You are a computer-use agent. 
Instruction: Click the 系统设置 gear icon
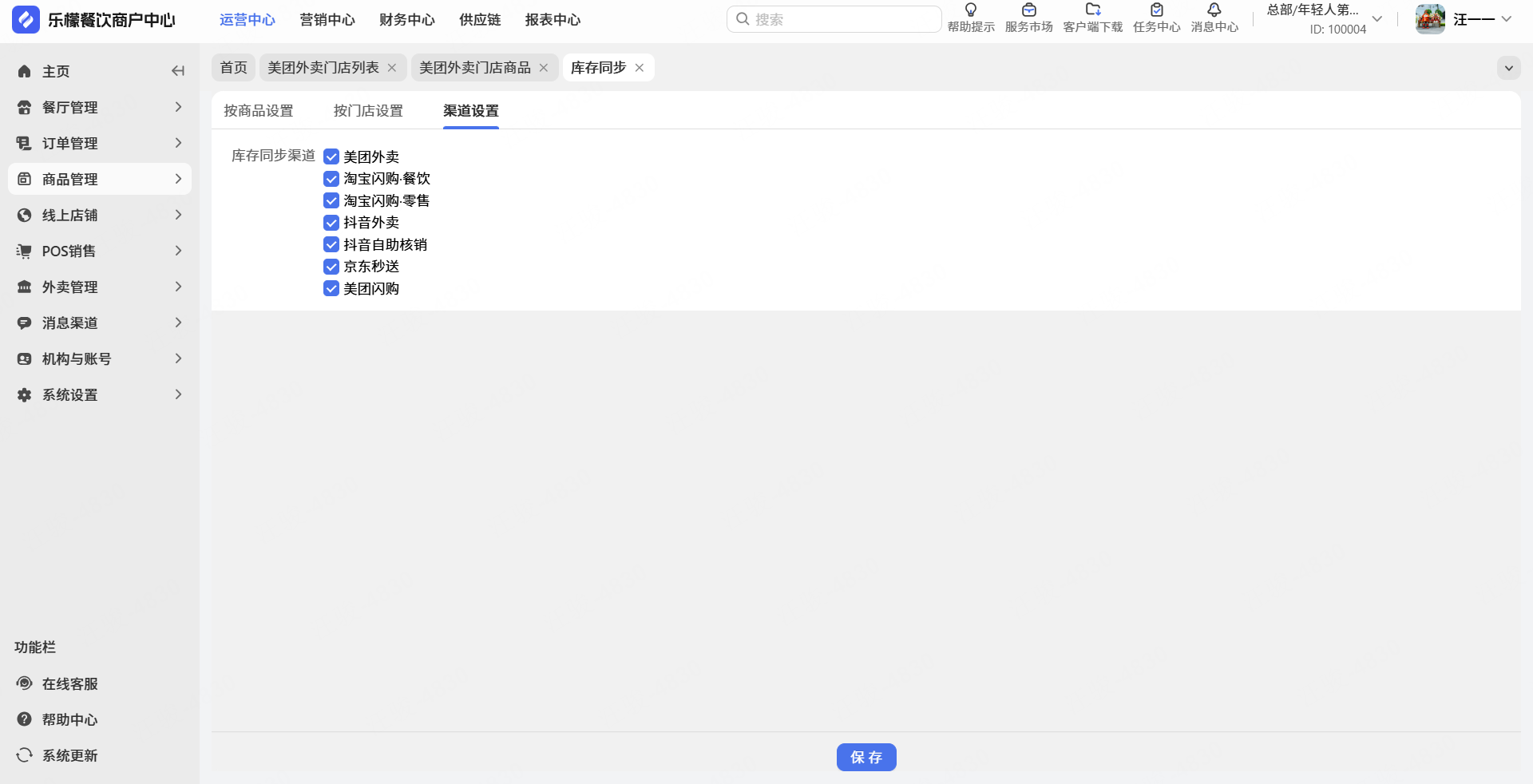[25, 394]
